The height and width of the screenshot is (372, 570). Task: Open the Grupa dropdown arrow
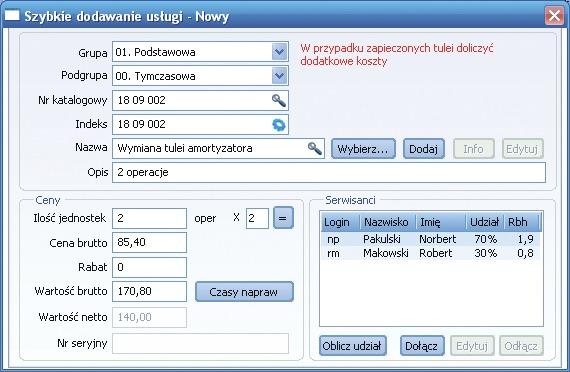point(279,52)
